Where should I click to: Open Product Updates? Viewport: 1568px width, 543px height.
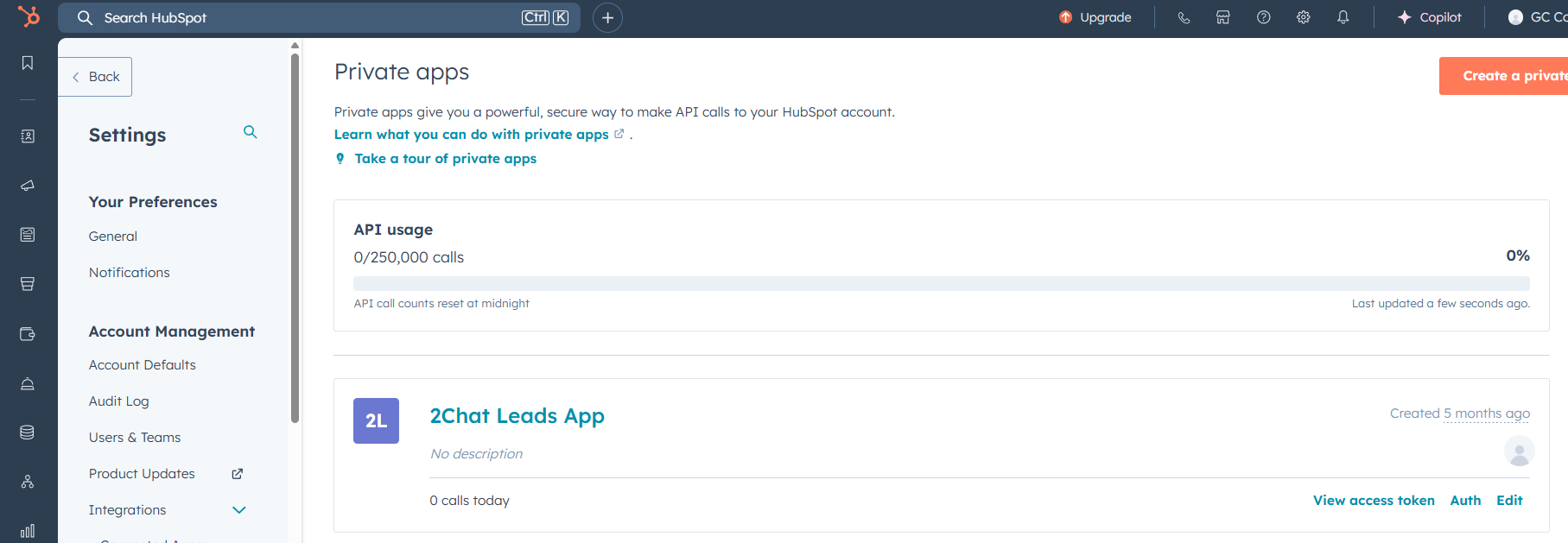click(142, 474)
